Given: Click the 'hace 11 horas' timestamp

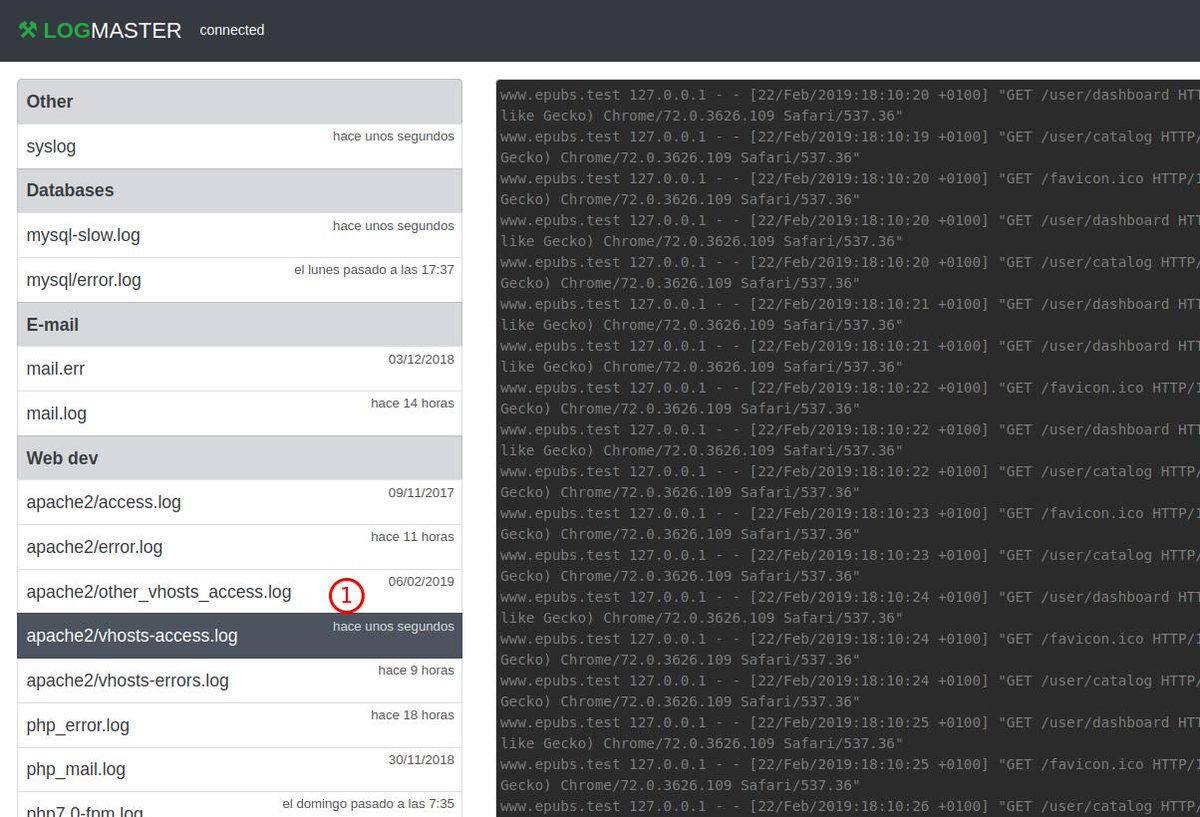Looking at the screenshot, I should (412, 537).
